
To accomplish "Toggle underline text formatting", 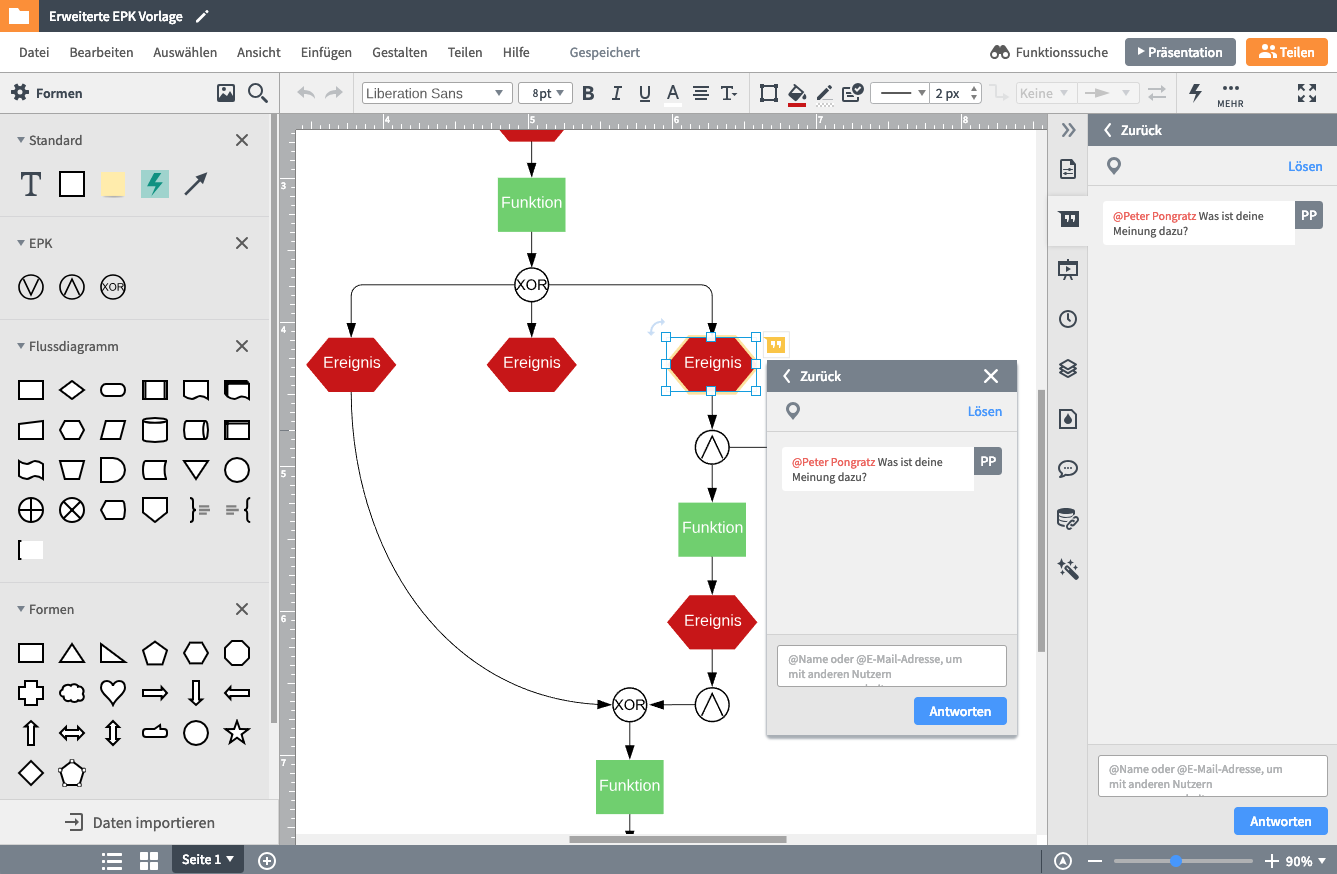I will tap(645, 93).
